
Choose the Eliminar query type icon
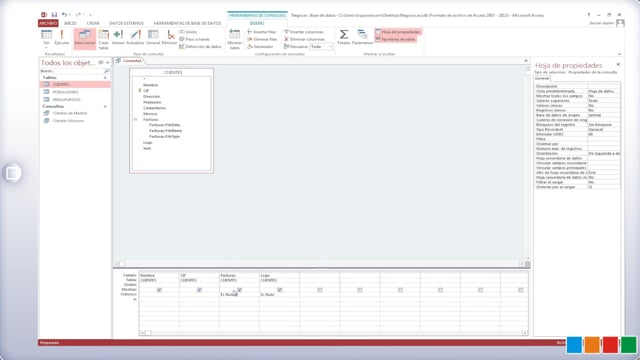tap(169, 37)
